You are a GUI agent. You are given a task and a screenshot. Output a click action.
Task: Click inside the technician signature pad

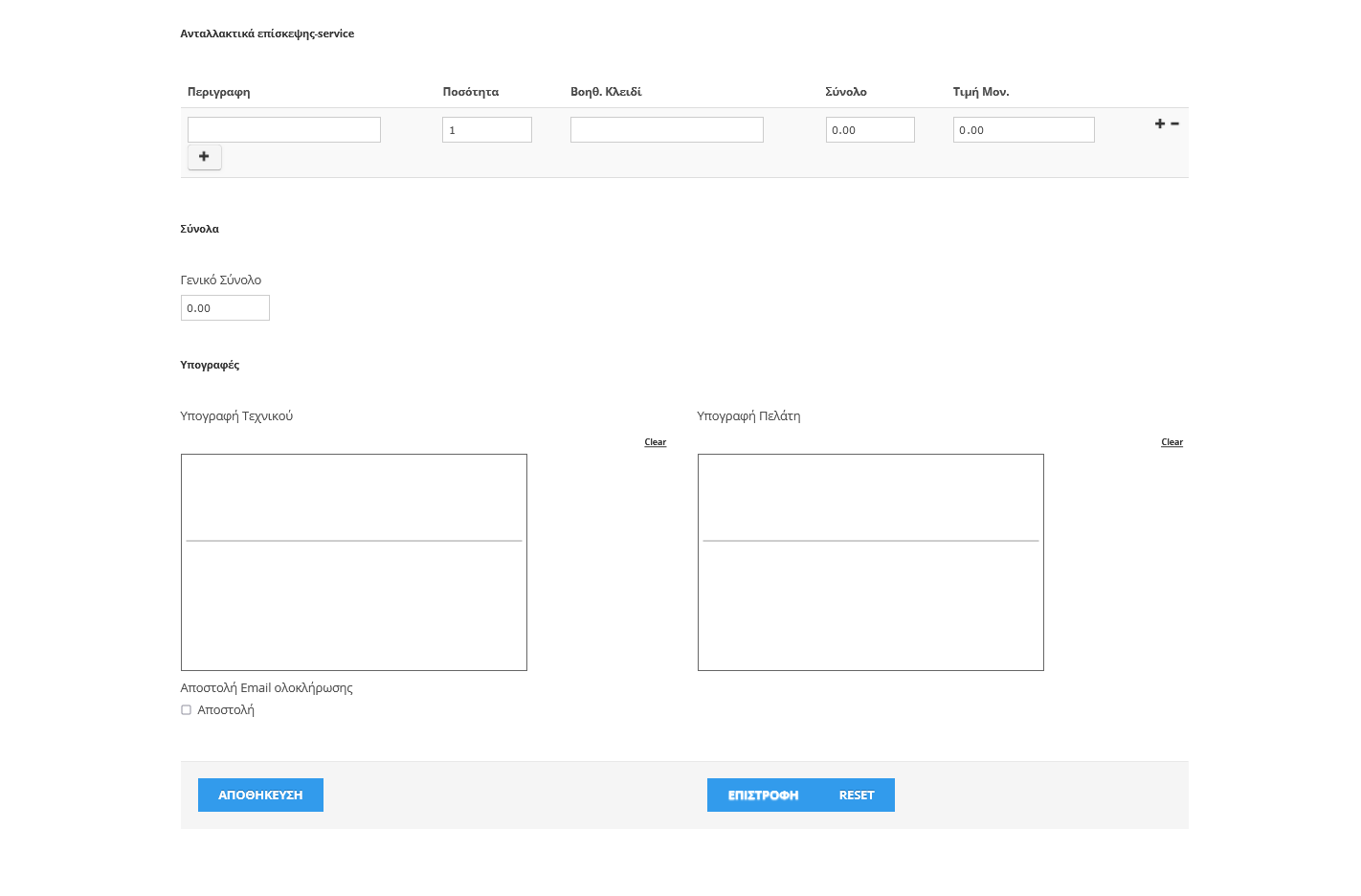[x=353, y=562]
